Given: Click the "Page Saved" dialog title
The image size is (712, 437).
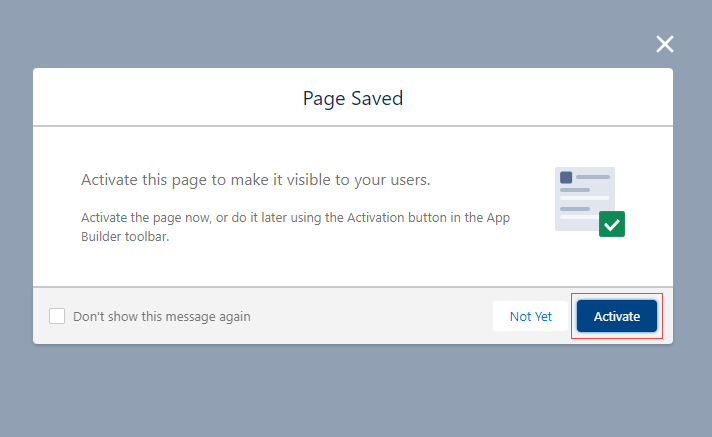Looking at the screenshot, I should point(353,98).
